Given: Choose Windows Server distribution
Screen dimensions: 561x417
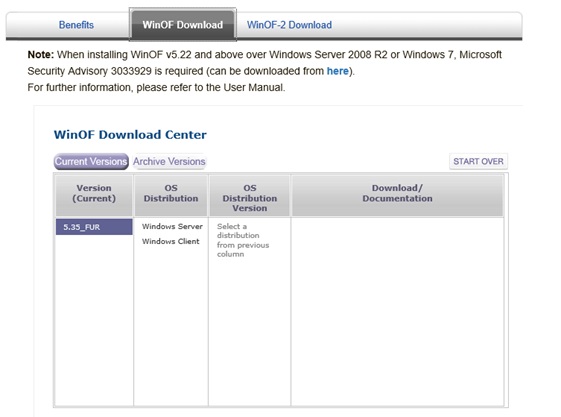Looking at the screenshot, I should coord(172,226).
